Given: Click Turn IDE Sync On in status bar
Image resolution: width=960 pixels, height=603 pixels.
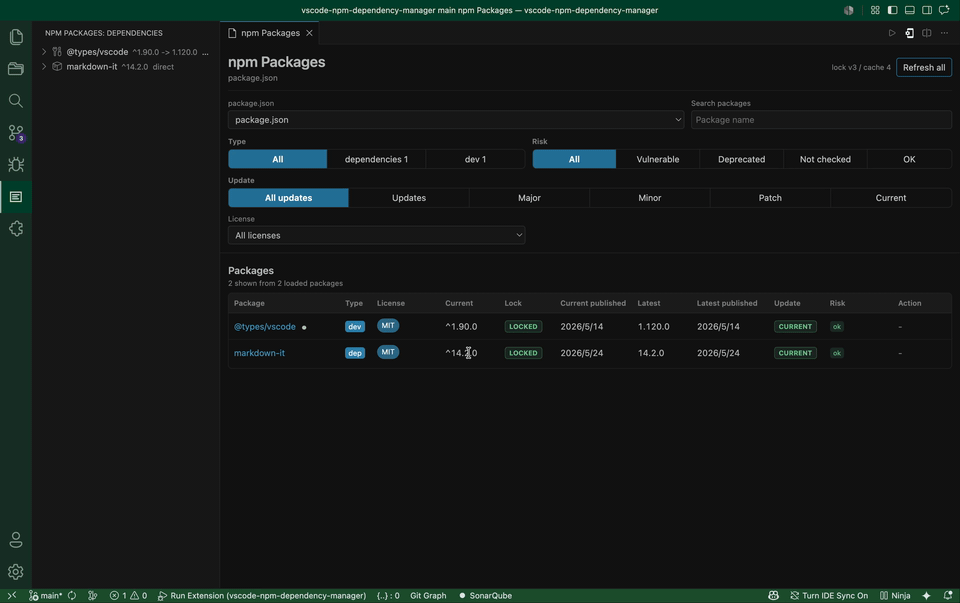Looking at the screenshot, I should click(x=829, y=596).
